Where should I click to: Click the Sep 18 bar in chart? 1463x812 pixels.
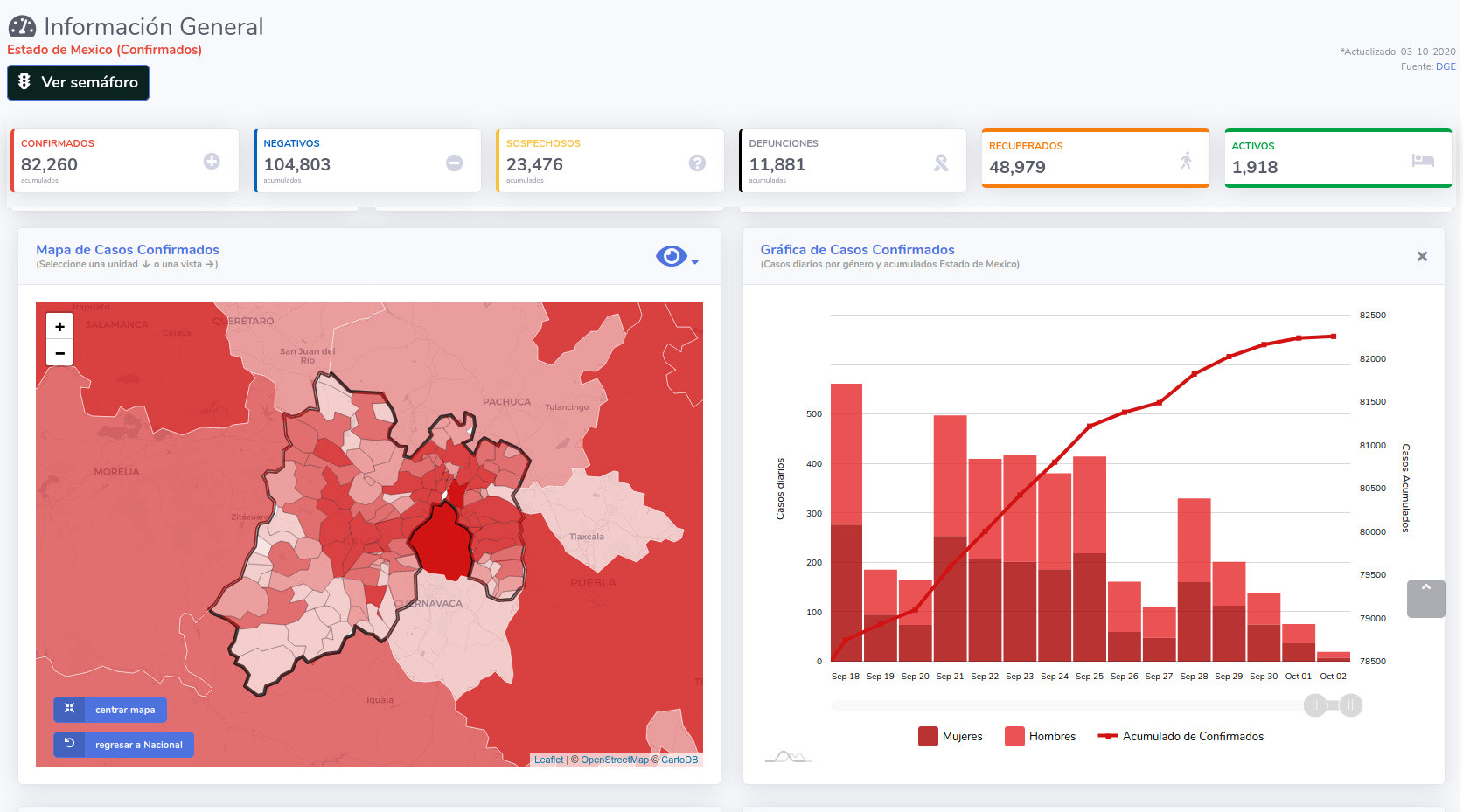point(846,523)
